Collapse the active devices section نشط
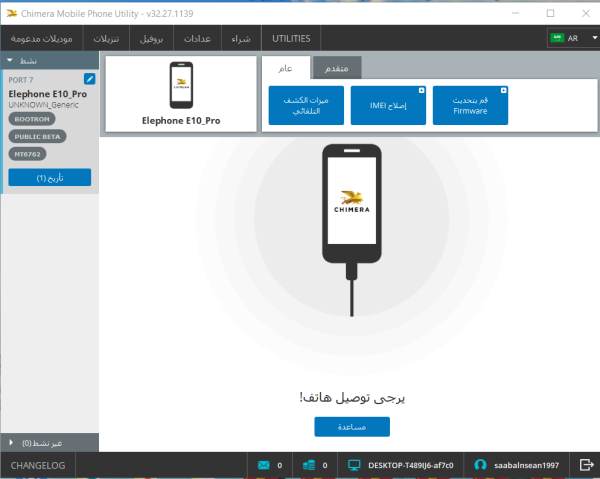 pyautogui.click(x=50, y=60)
